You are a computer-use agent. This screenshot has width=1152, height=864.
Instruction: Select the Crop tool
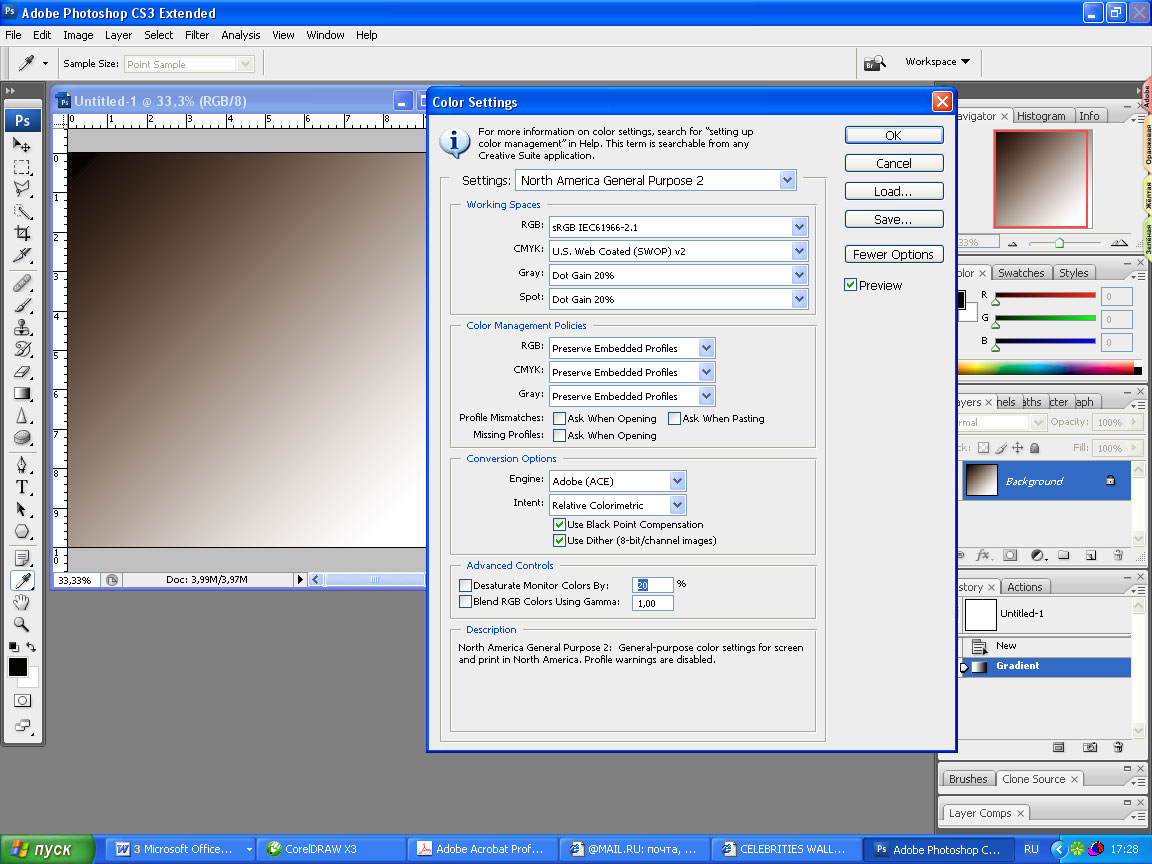click(x=22, y=234)
